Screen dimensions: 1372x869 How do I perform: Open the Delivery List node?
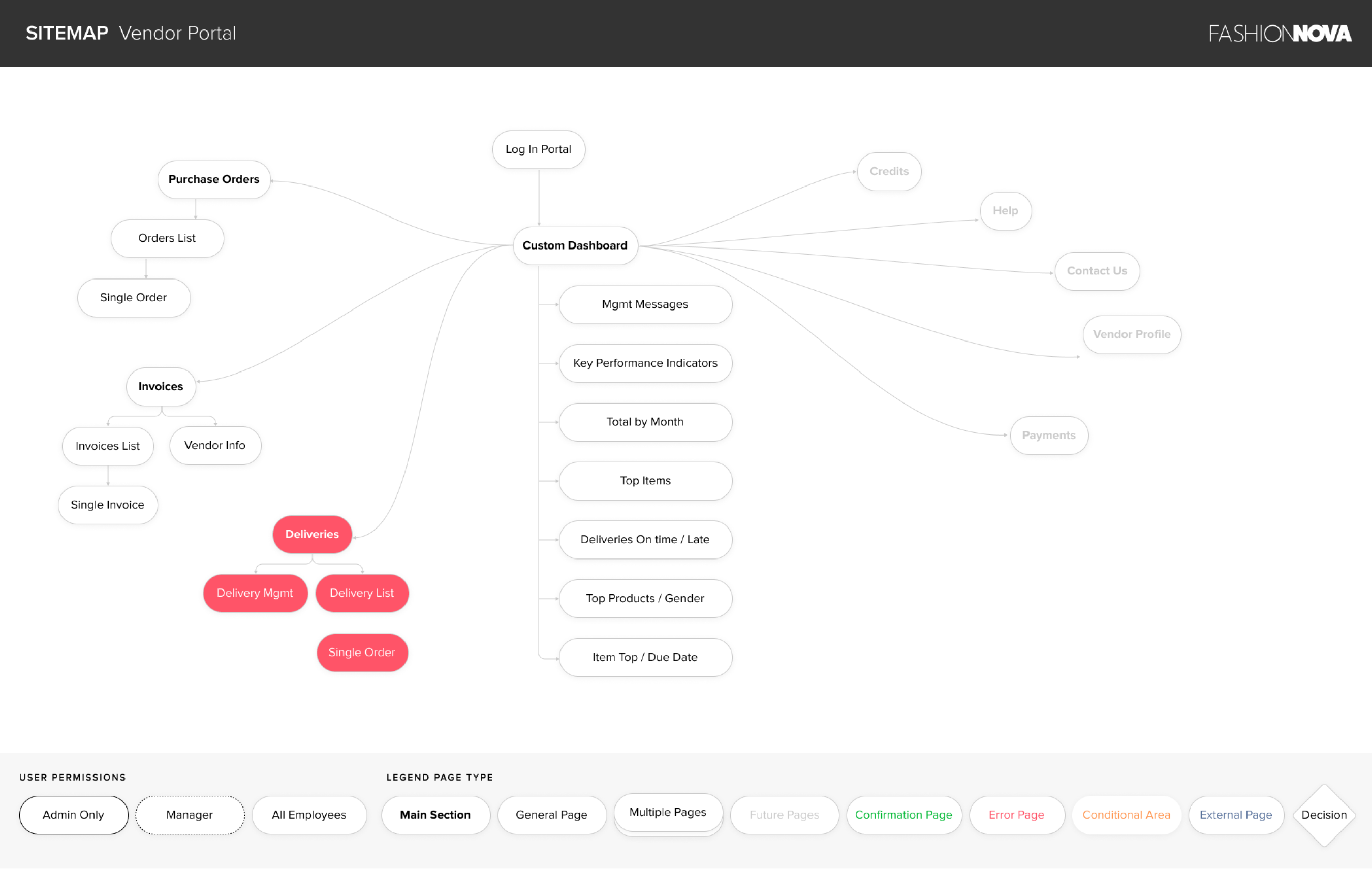(362, 593)
